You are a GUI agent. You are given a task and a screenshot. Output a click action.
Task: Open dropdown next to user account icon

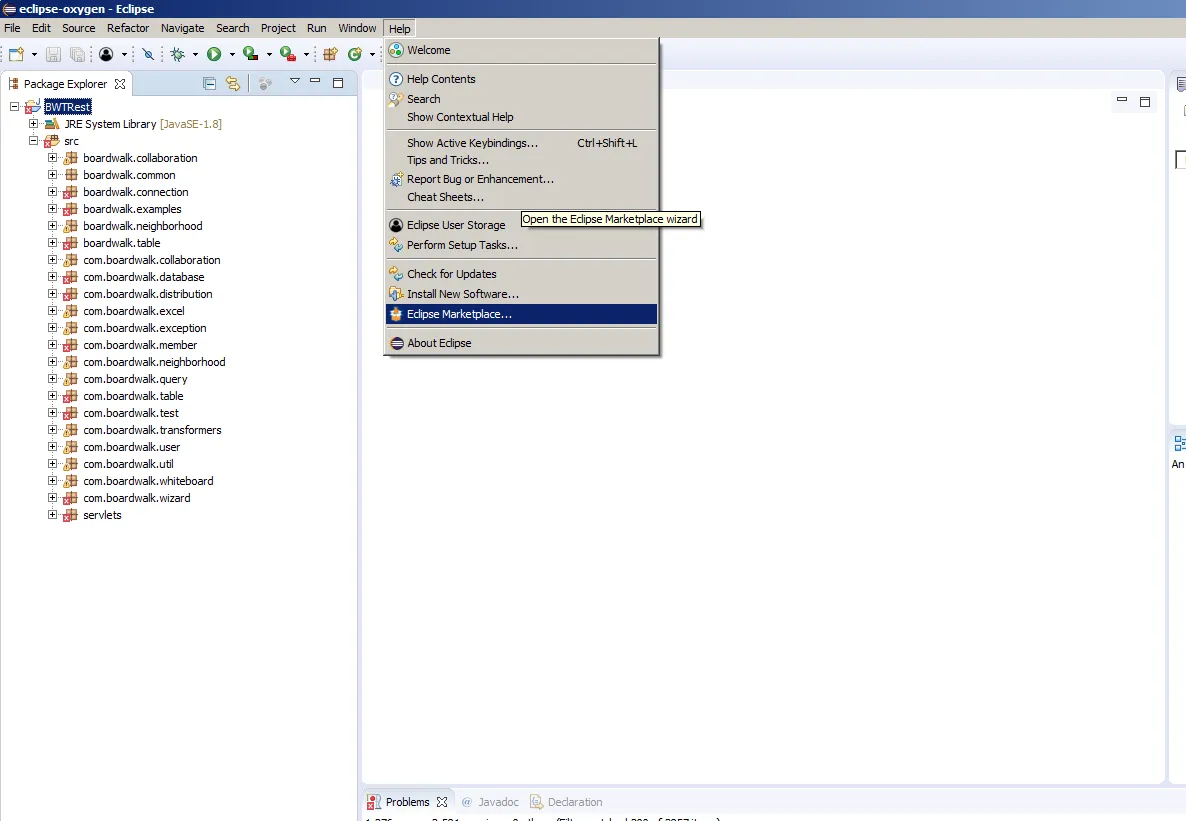(x=124, y=54)
